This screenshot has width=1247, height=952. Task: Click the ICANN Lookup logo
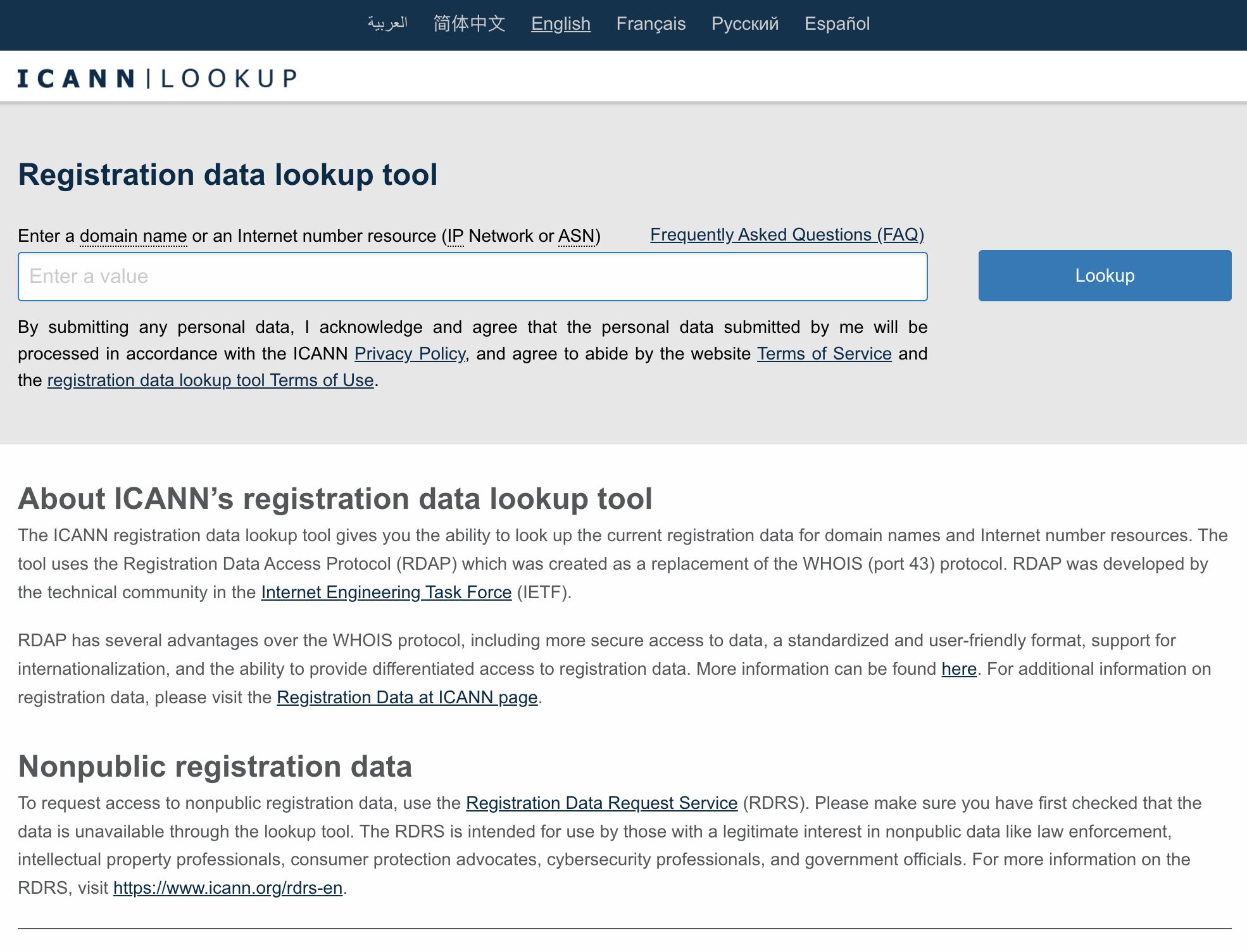tap(157, 78)
